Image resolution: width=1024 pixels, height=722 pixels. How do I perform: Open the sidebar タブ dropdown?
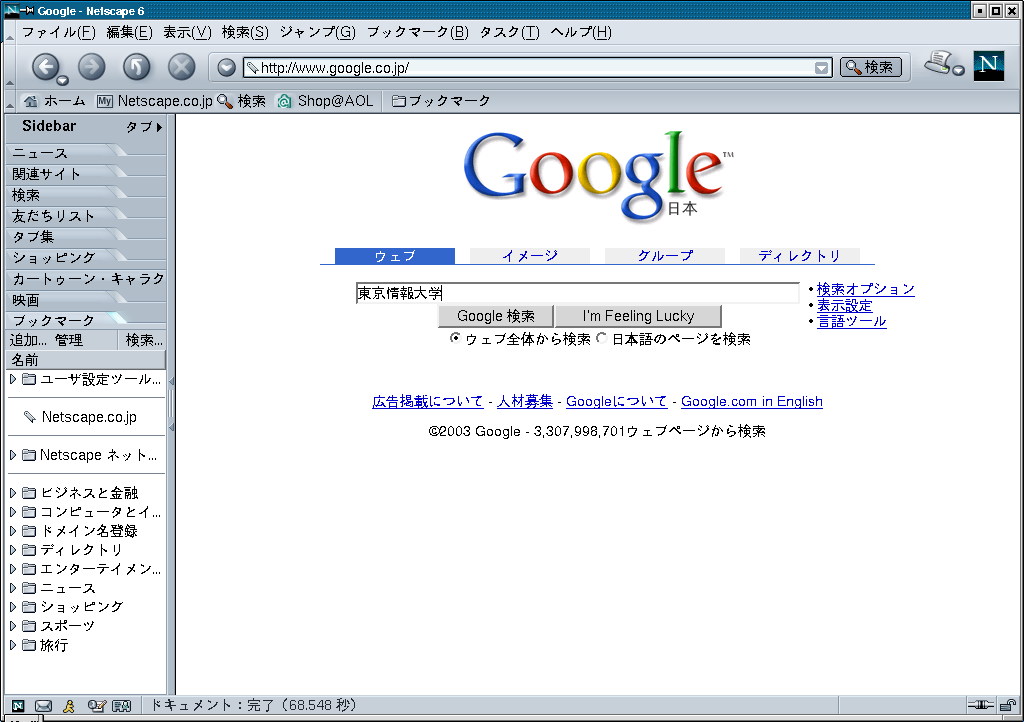tap(144, 127)
